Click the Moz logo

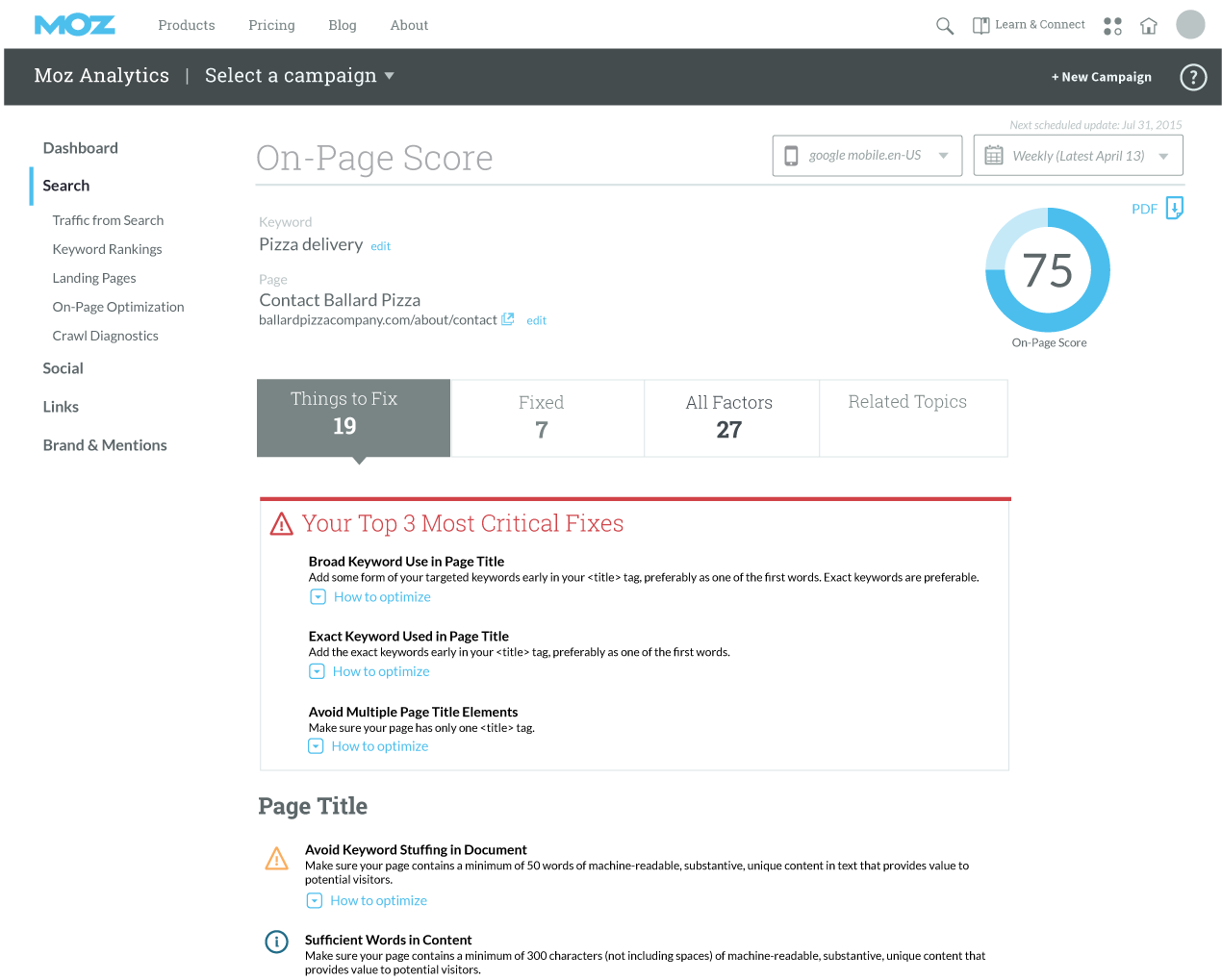click(74, 25)
